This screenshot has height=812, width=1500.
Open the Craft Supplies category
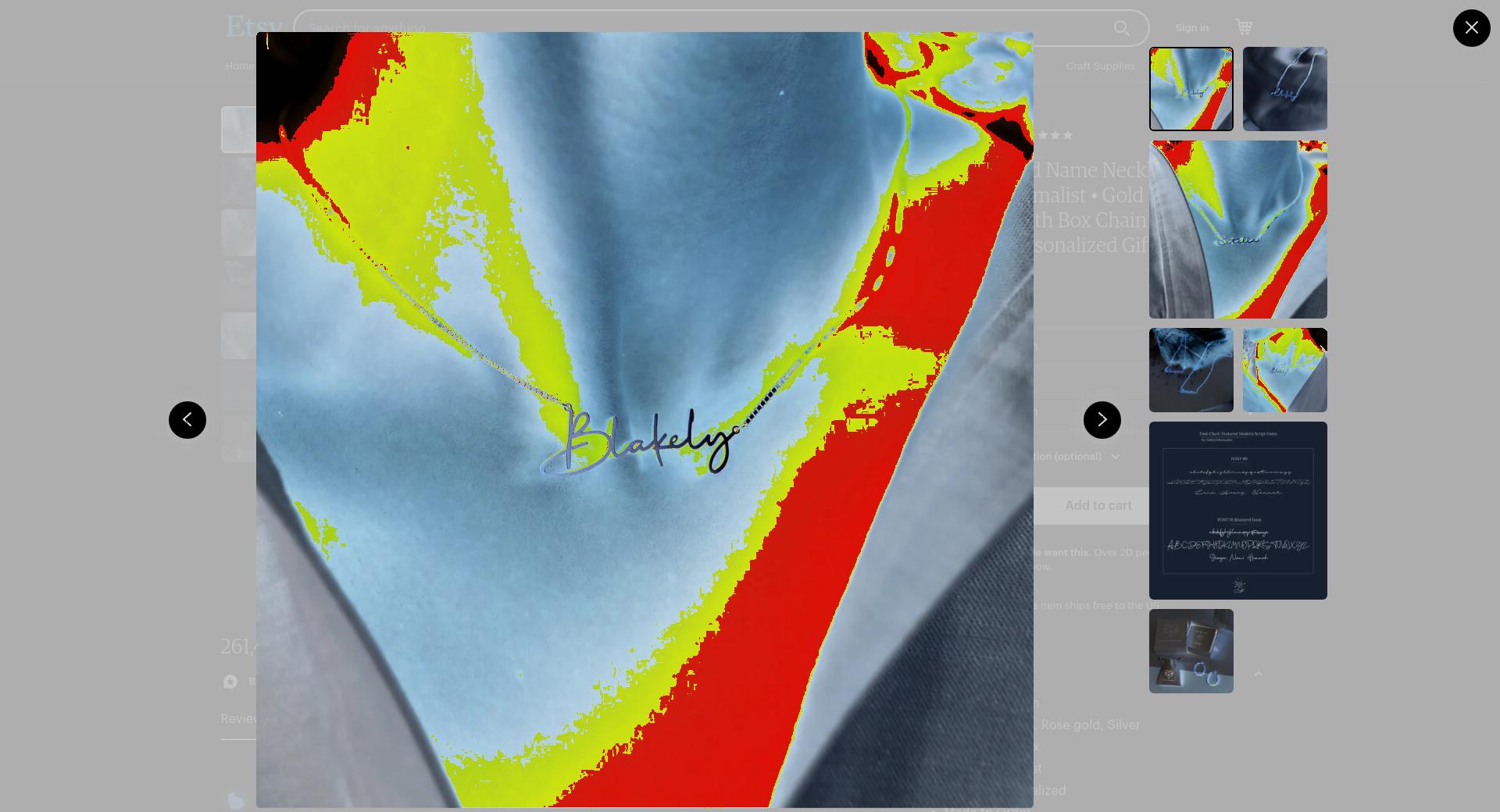[1100, 66]
